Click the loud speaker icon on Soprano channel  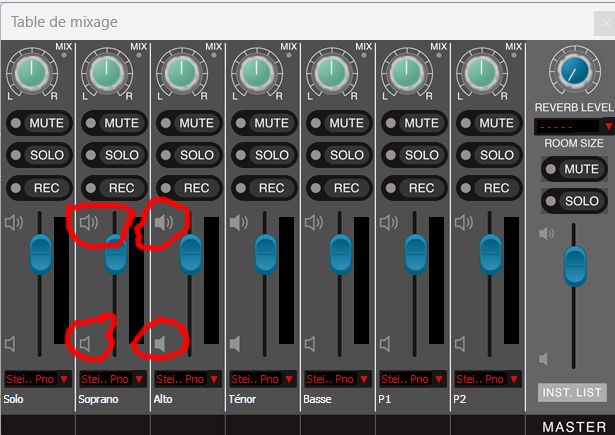(89, 222)
